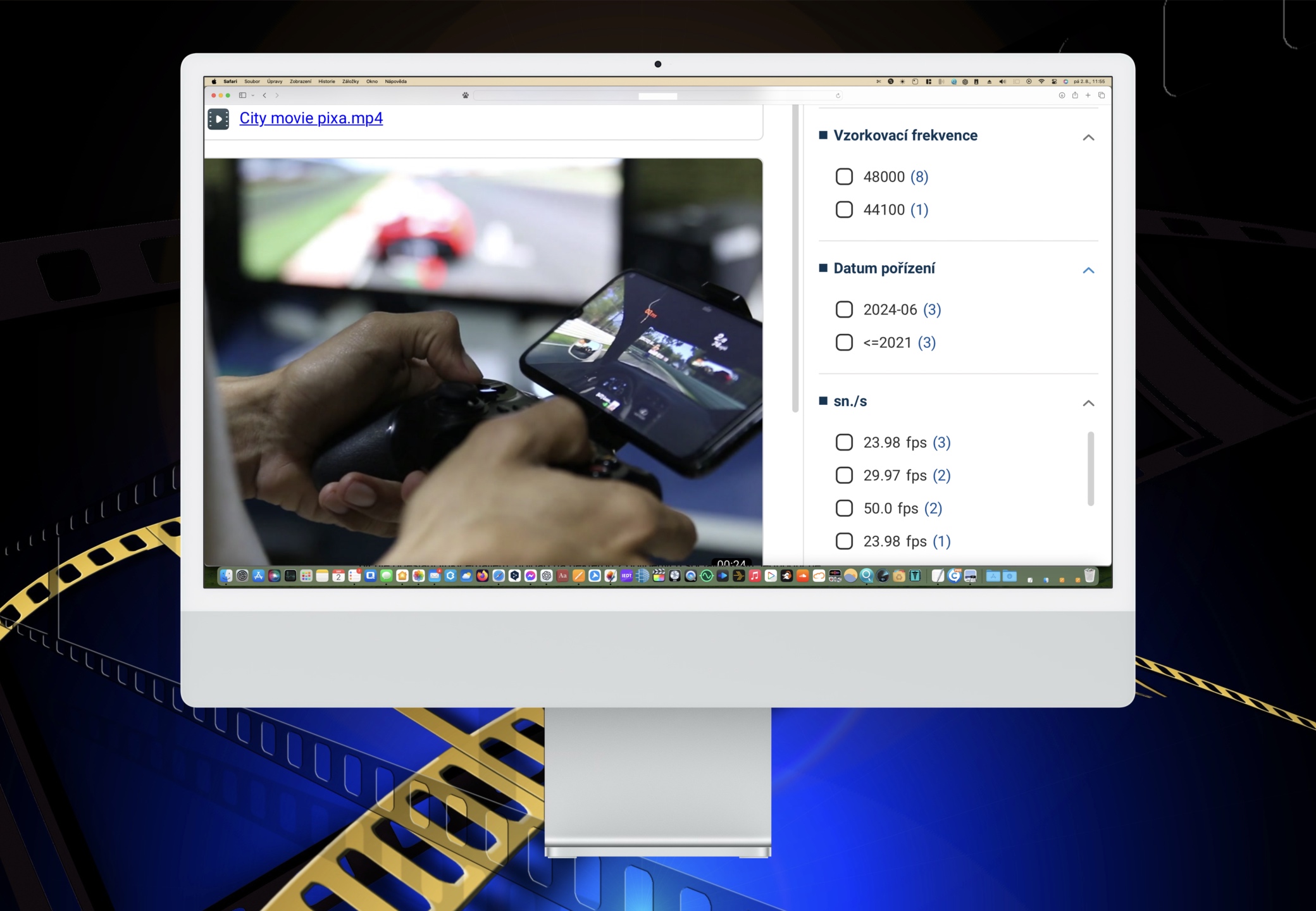Check the 48000 sampling frequency filter
The height and width of the screenshot is (911, 1316).
click(844, 177)
